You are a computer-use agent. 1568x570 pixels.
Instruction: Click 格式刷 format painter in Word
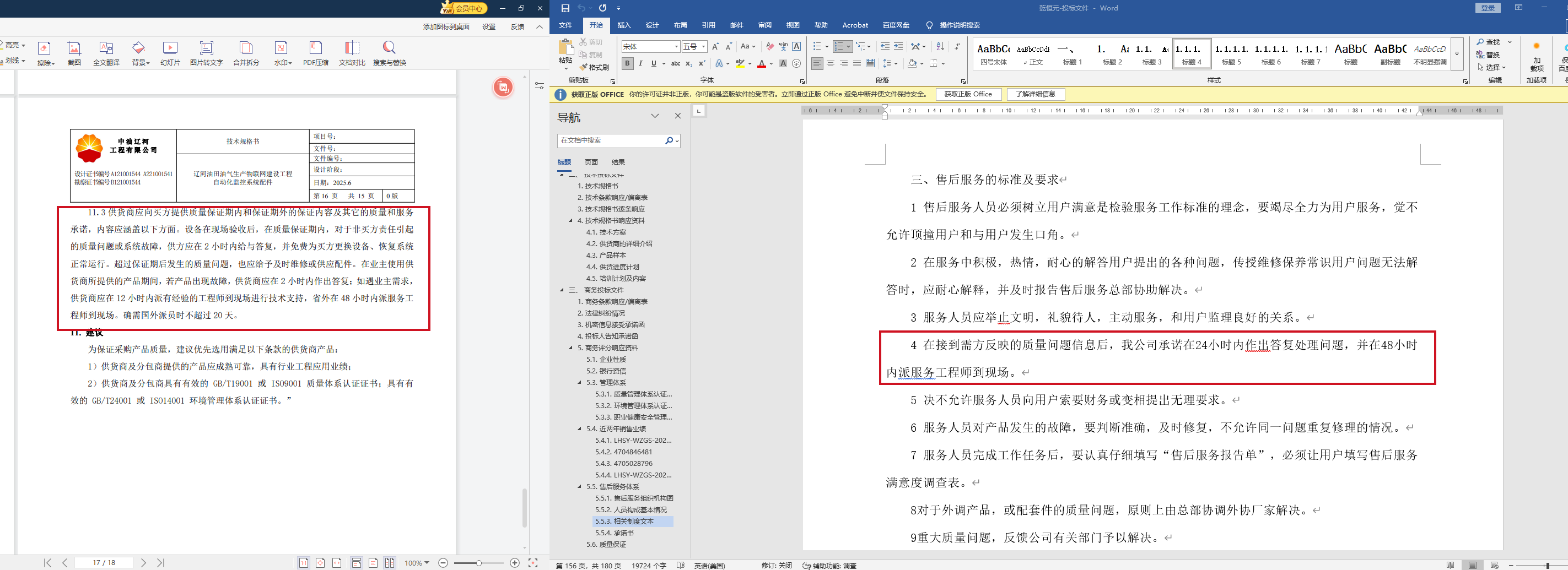point(594,67)
